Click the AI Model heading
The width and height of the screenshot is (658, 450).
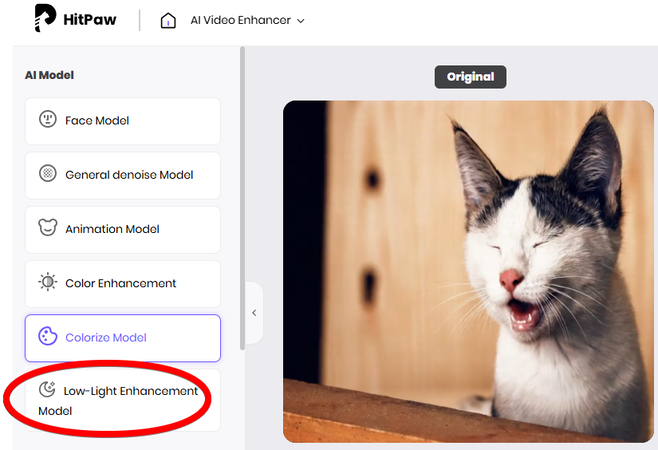pyautogui.click(x=50, y=75)
